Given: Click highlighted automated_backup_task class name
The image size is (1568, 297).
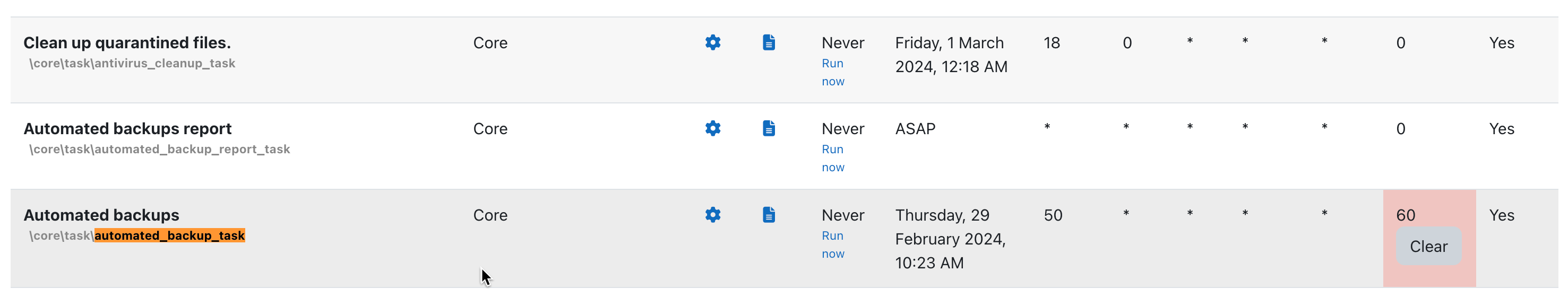Looking at the screenshot, I should coord(170,235).
